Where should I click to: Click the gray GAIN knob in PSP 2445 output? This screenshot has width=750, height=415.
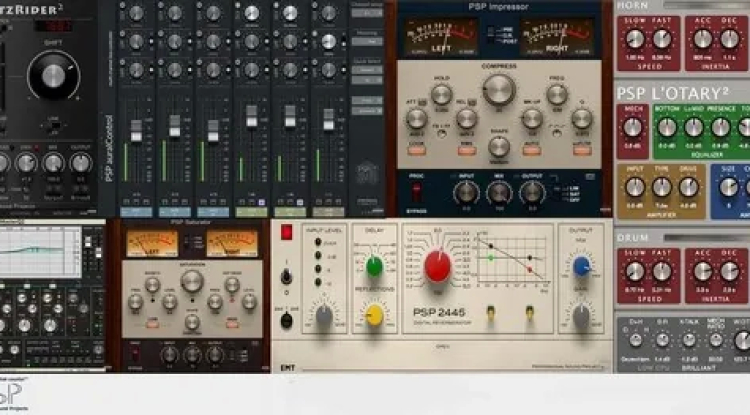581,316
